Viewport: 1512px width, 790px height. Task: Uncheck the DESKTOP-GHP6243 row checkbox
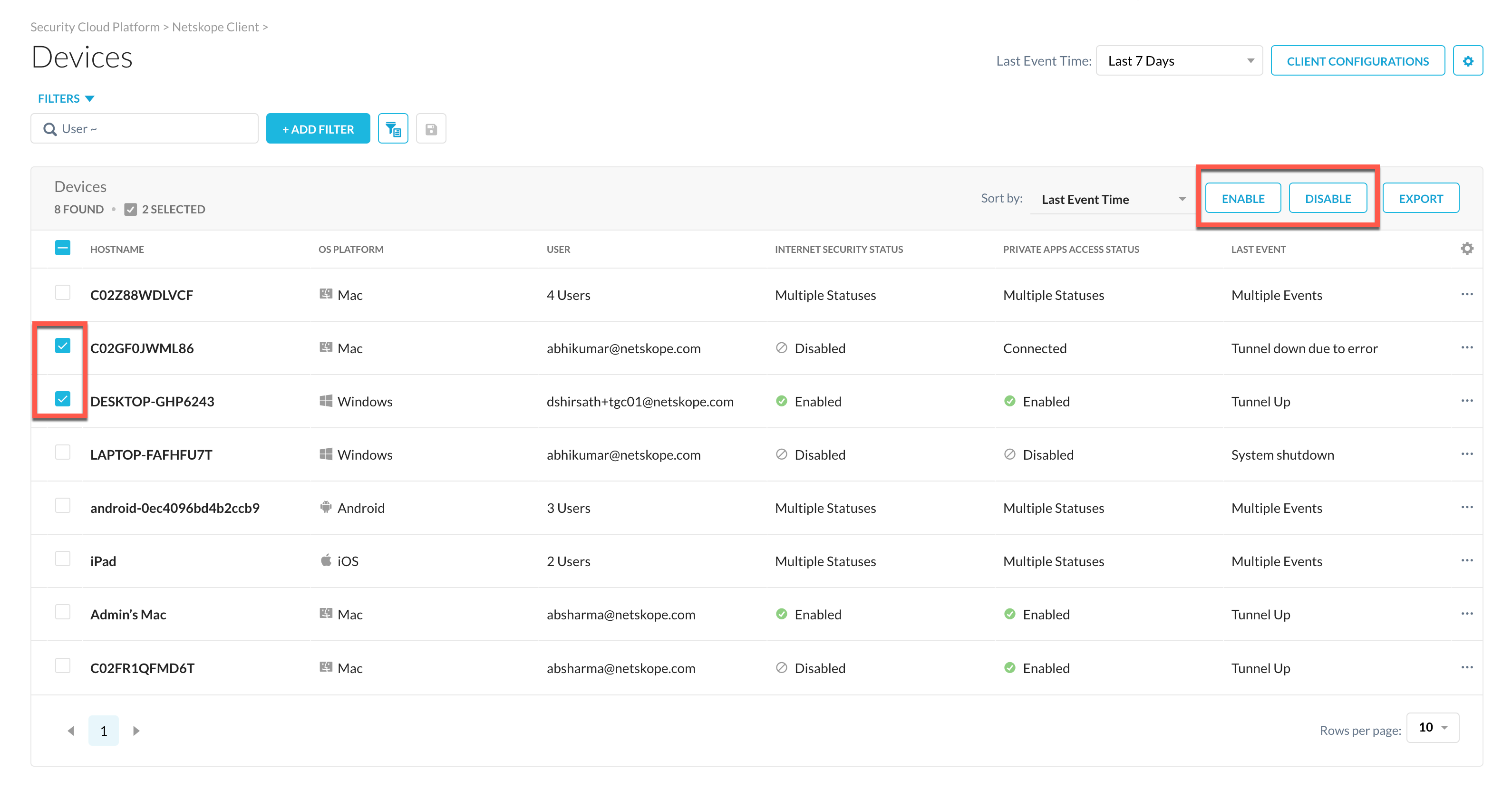[x=63, y=399]
